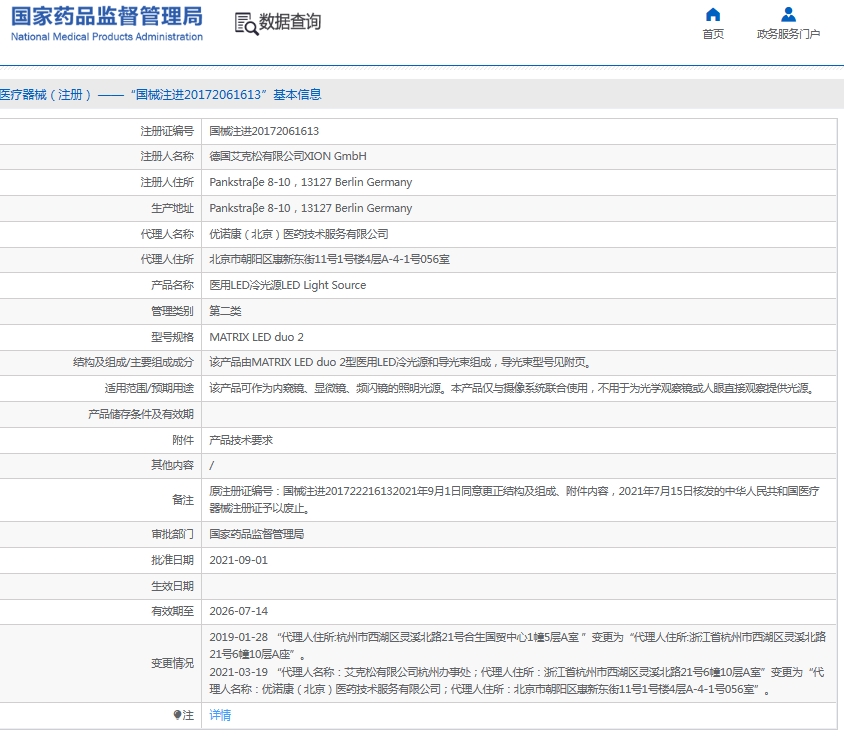
Task: Click the 产品名称 label
Action: (x=172, y=285)
